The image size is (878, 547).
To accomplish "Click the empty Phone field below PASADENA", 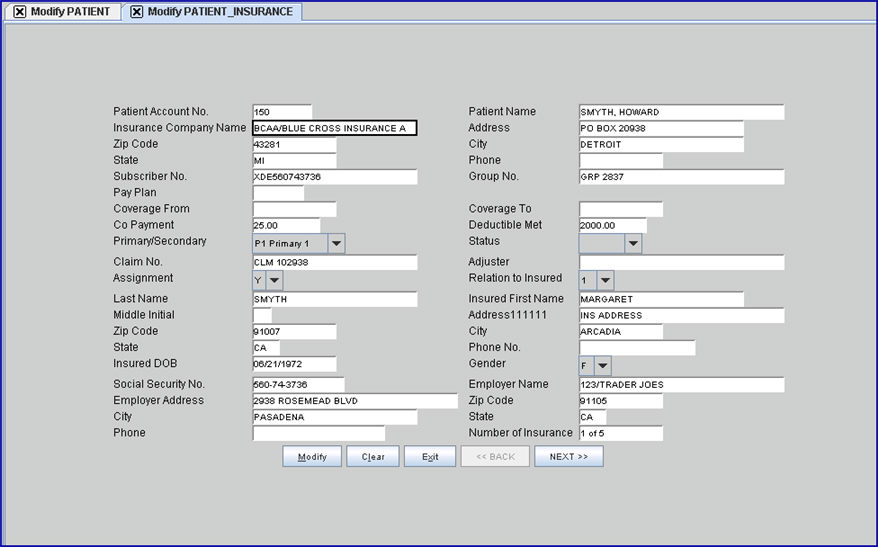I will 319,434.
